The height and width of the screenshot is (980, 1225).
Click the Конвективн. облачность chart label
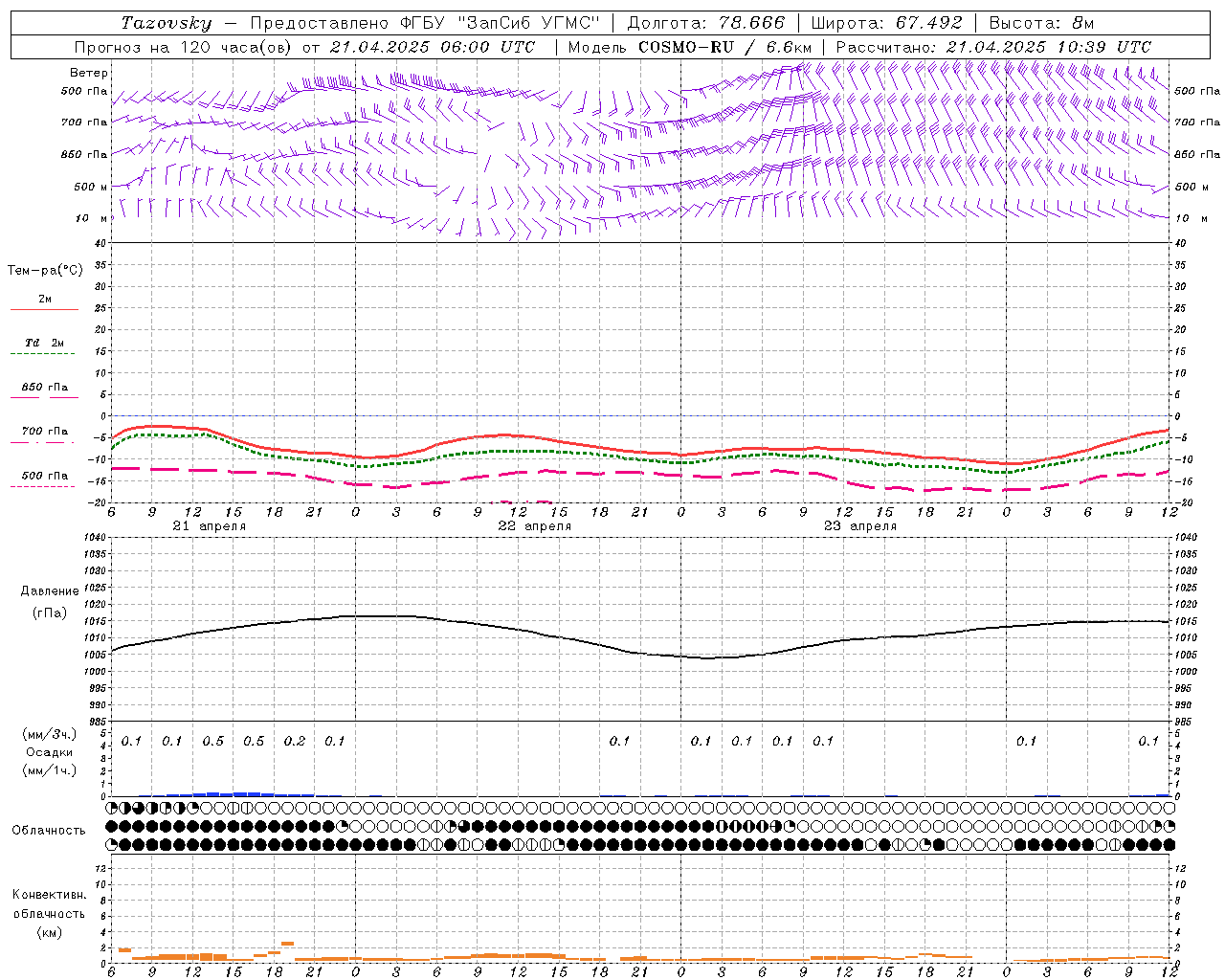pyautogui.click(x=49, y=913)
